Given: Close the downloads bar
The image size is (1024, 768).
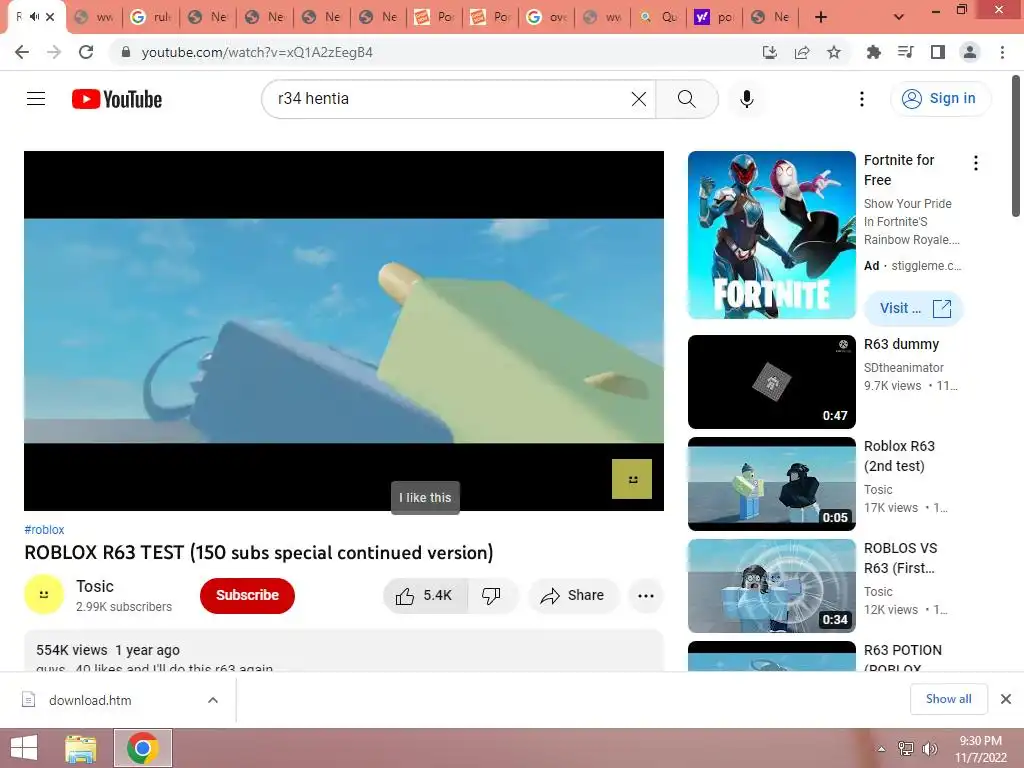Looking at the screenshot, I should point(1006,699).
